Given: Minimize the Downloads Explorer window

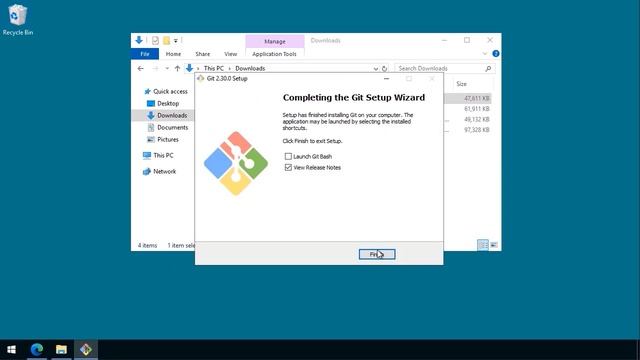Looking at the screenshot, I should 444,40.
